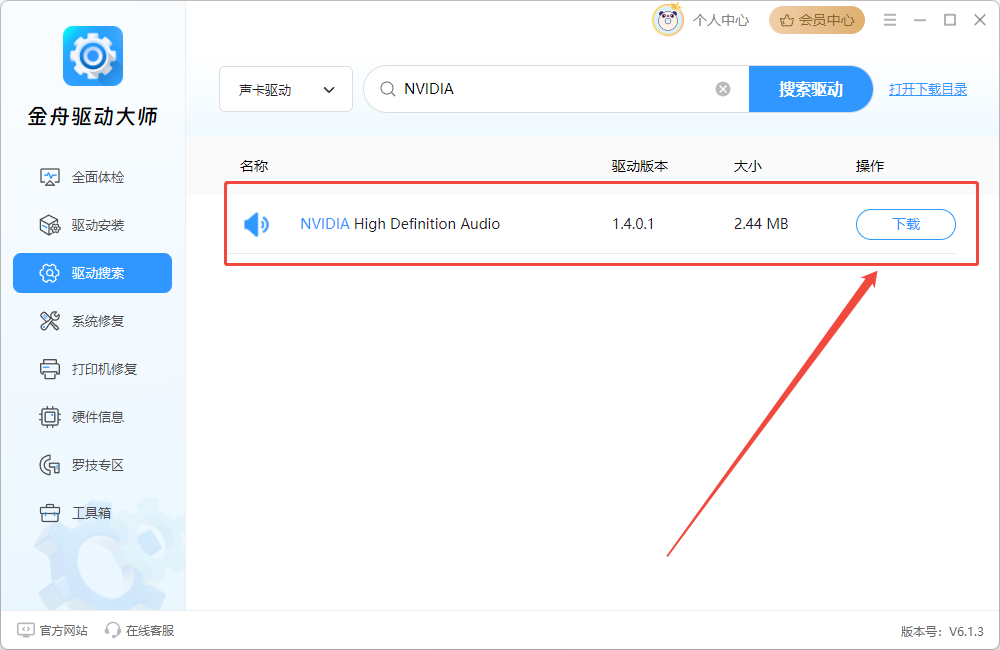
Task: Click the NVIDIA search text field
Action: (555, 89)
